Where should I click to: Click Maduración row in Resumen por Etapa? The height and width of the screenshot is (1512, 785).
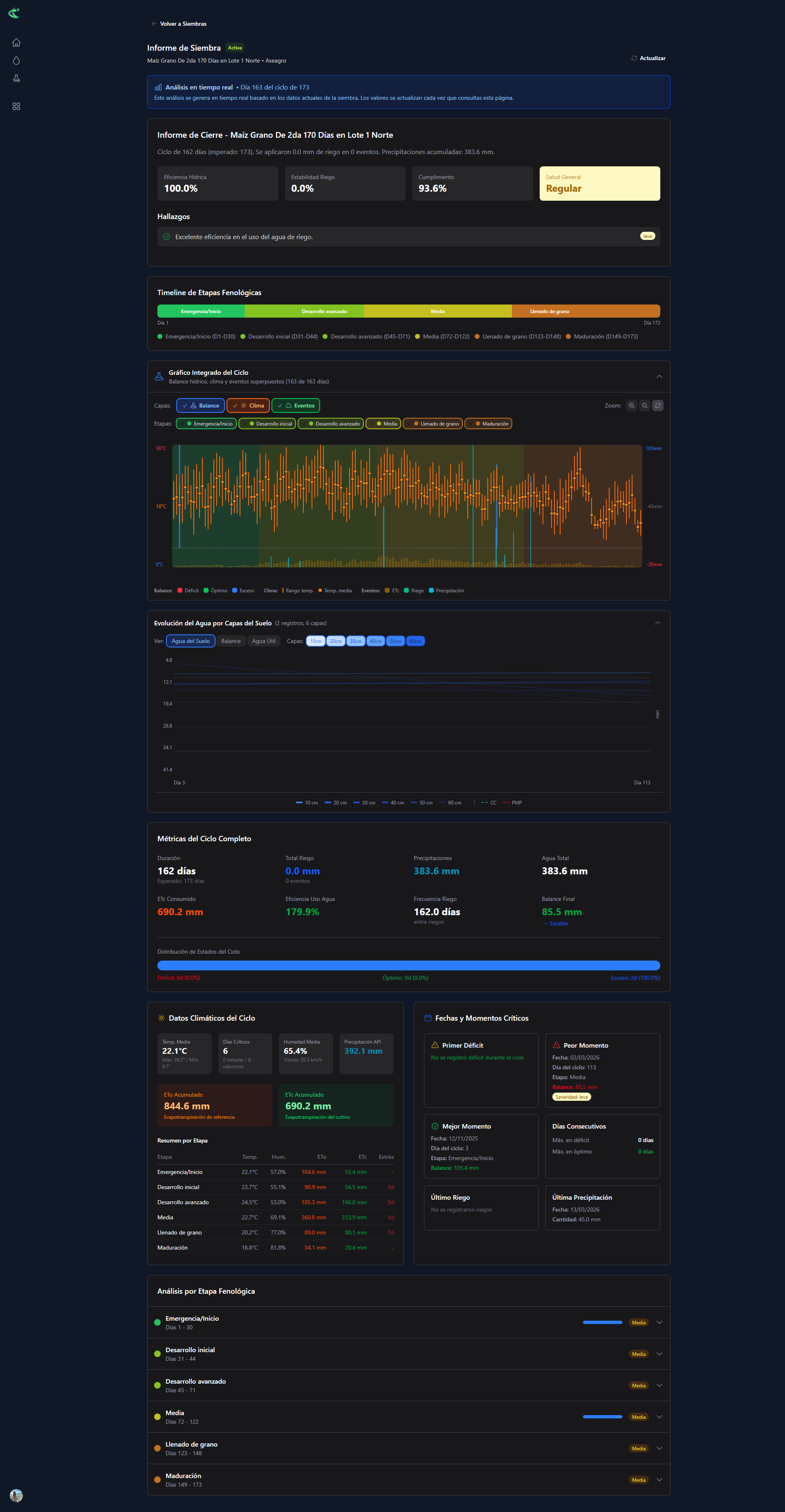[276, 1248]
